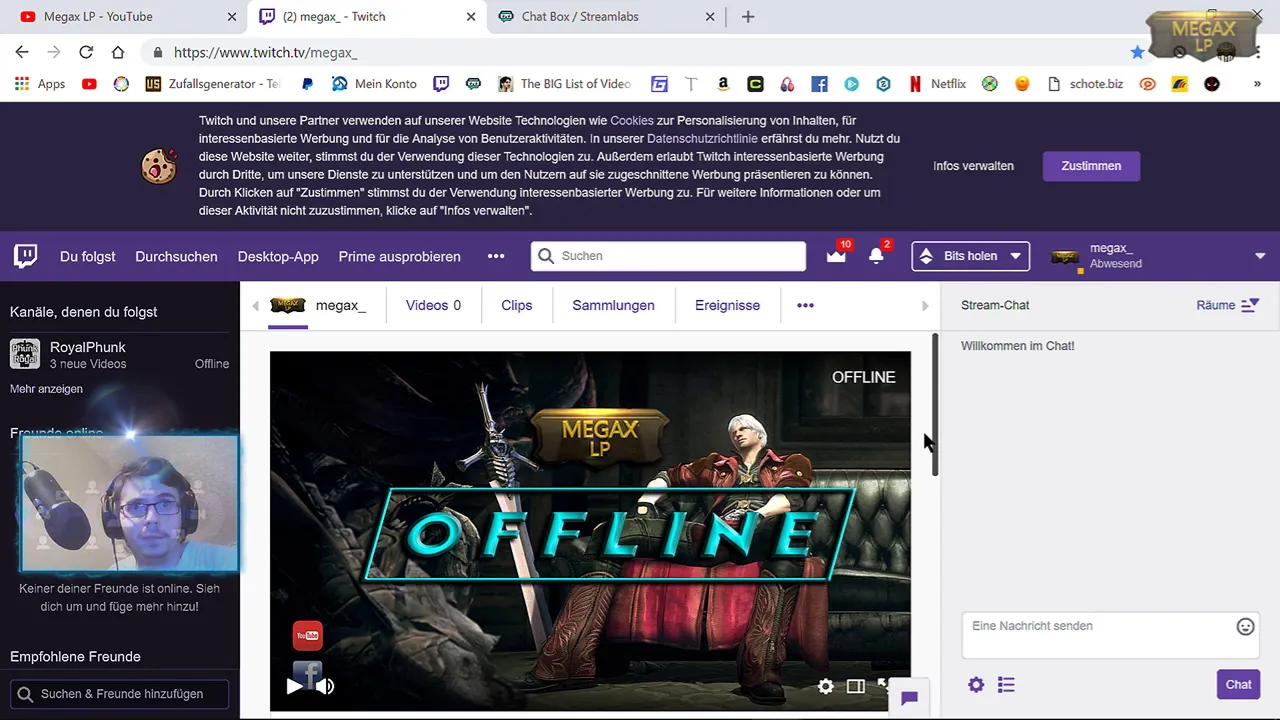Open the YouTube bookmark icon
Image resolution: width=1280 pixels, height=720 pixels.
[x=89, y=84]
